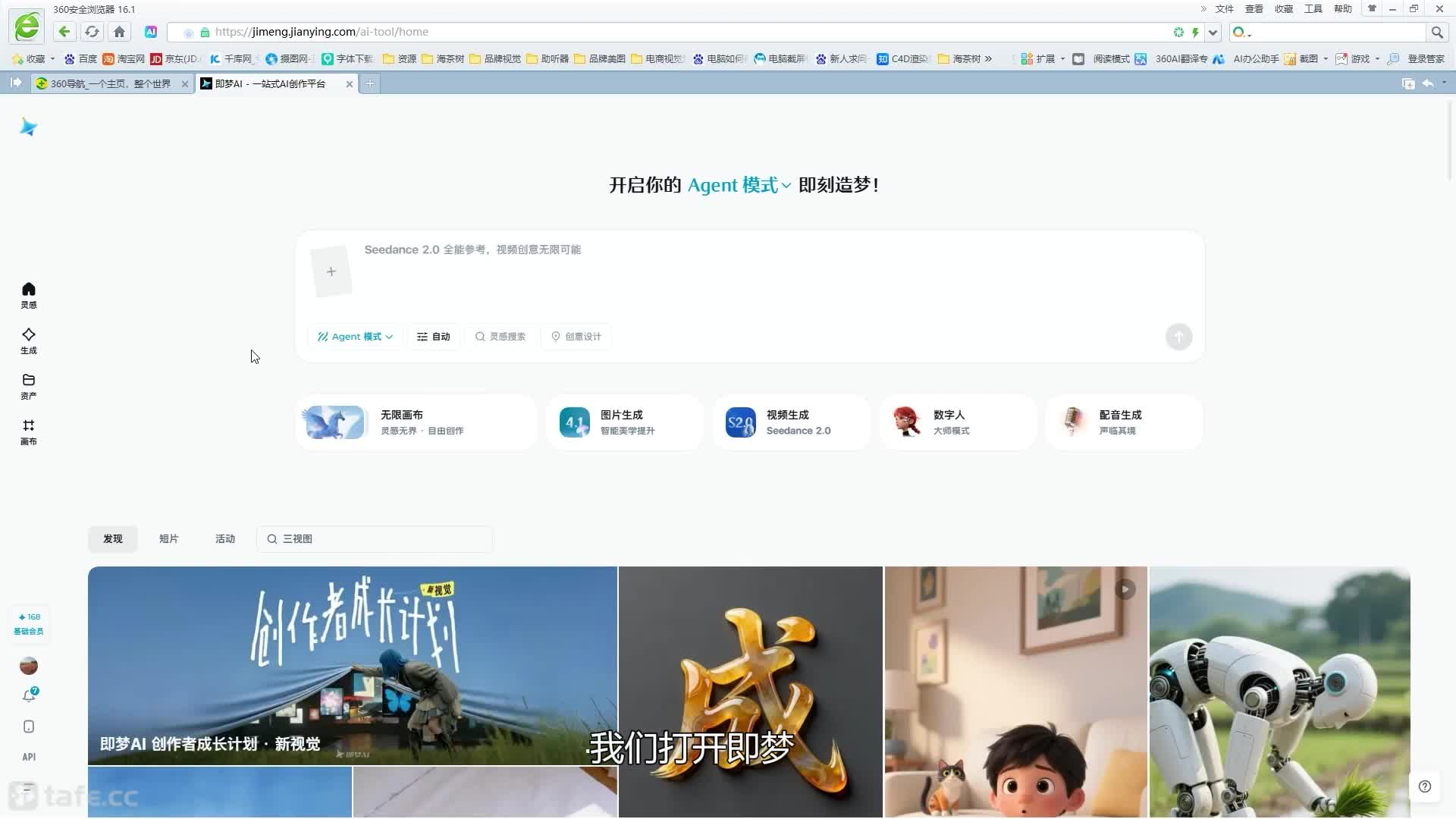
Task: Open the 资源 bookmark folder
Action: [400, 58]
